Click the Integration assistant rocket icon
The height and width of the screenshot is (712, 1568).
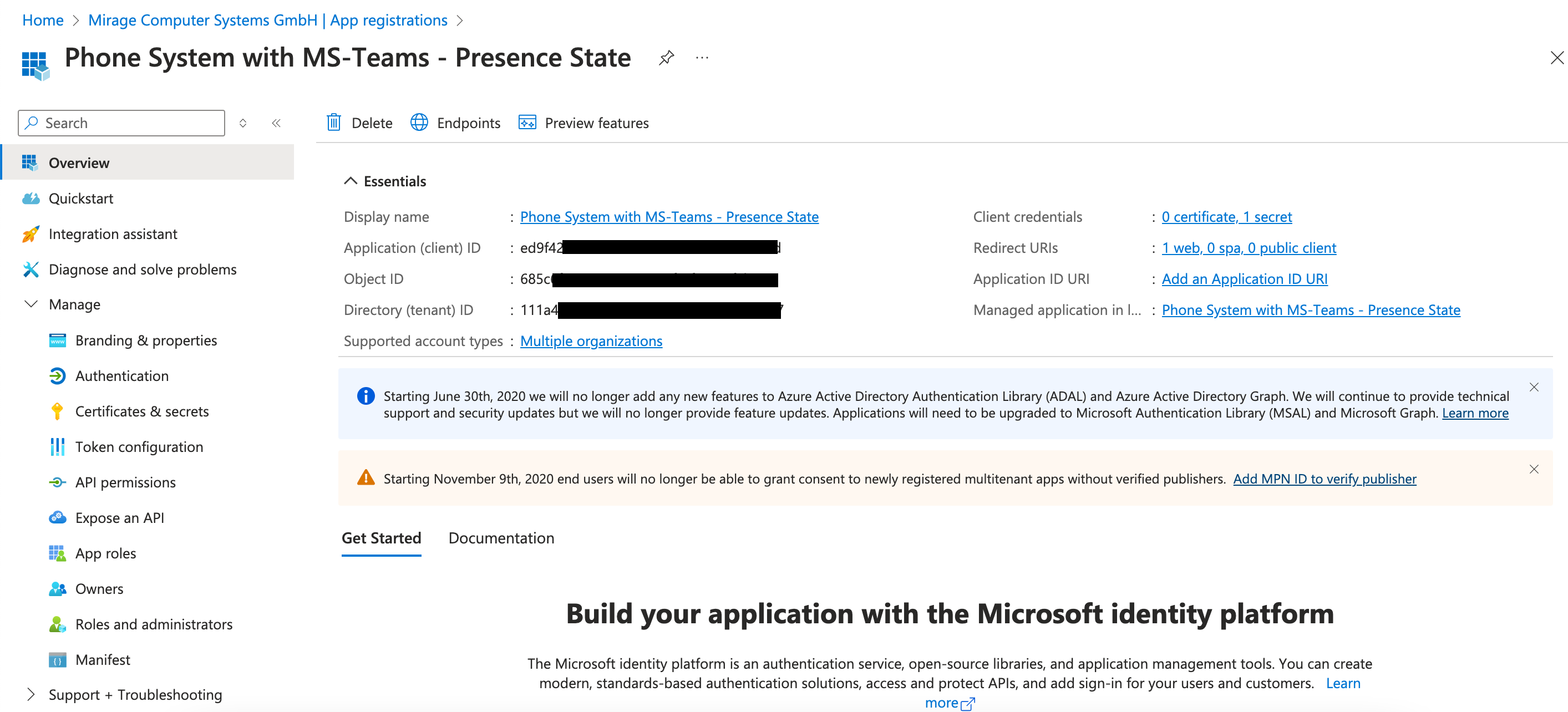point(31,233)
